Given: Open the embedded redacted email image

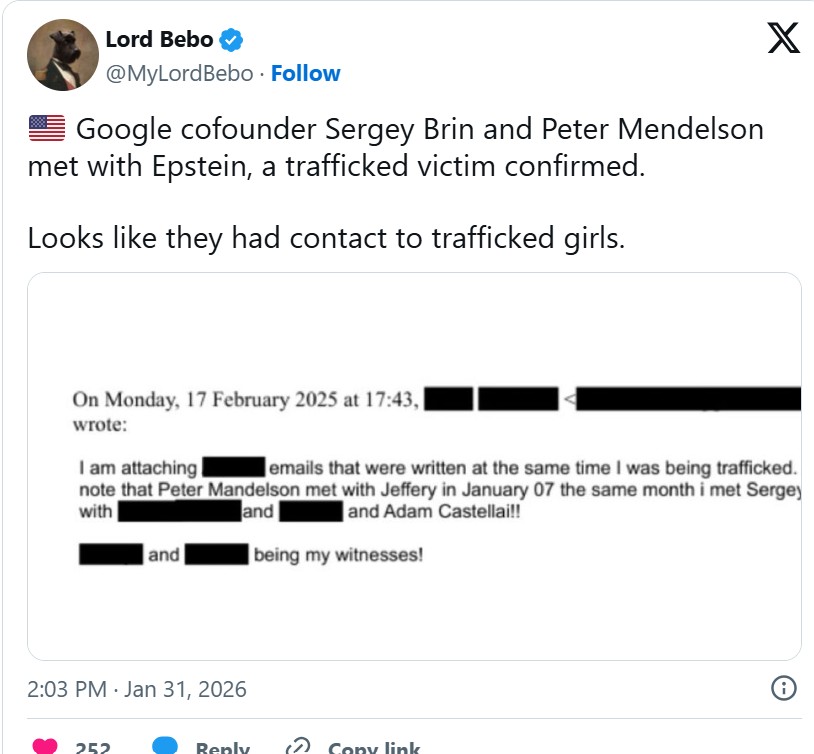Looking at the screenshot, I should click(414, 466).
